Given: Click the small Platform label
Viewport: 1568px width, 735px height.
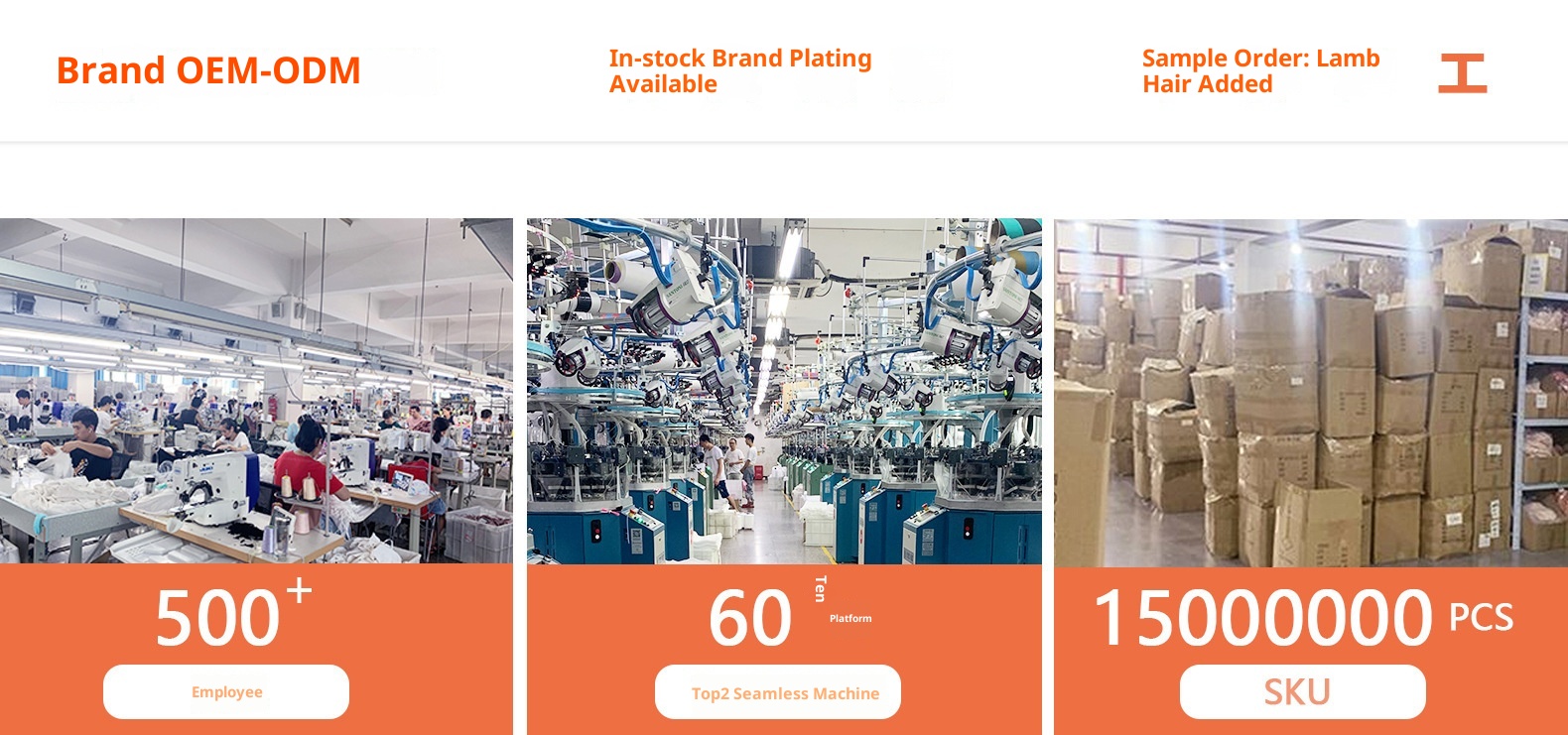Looking at the screenshot, I should click(850, 618).
